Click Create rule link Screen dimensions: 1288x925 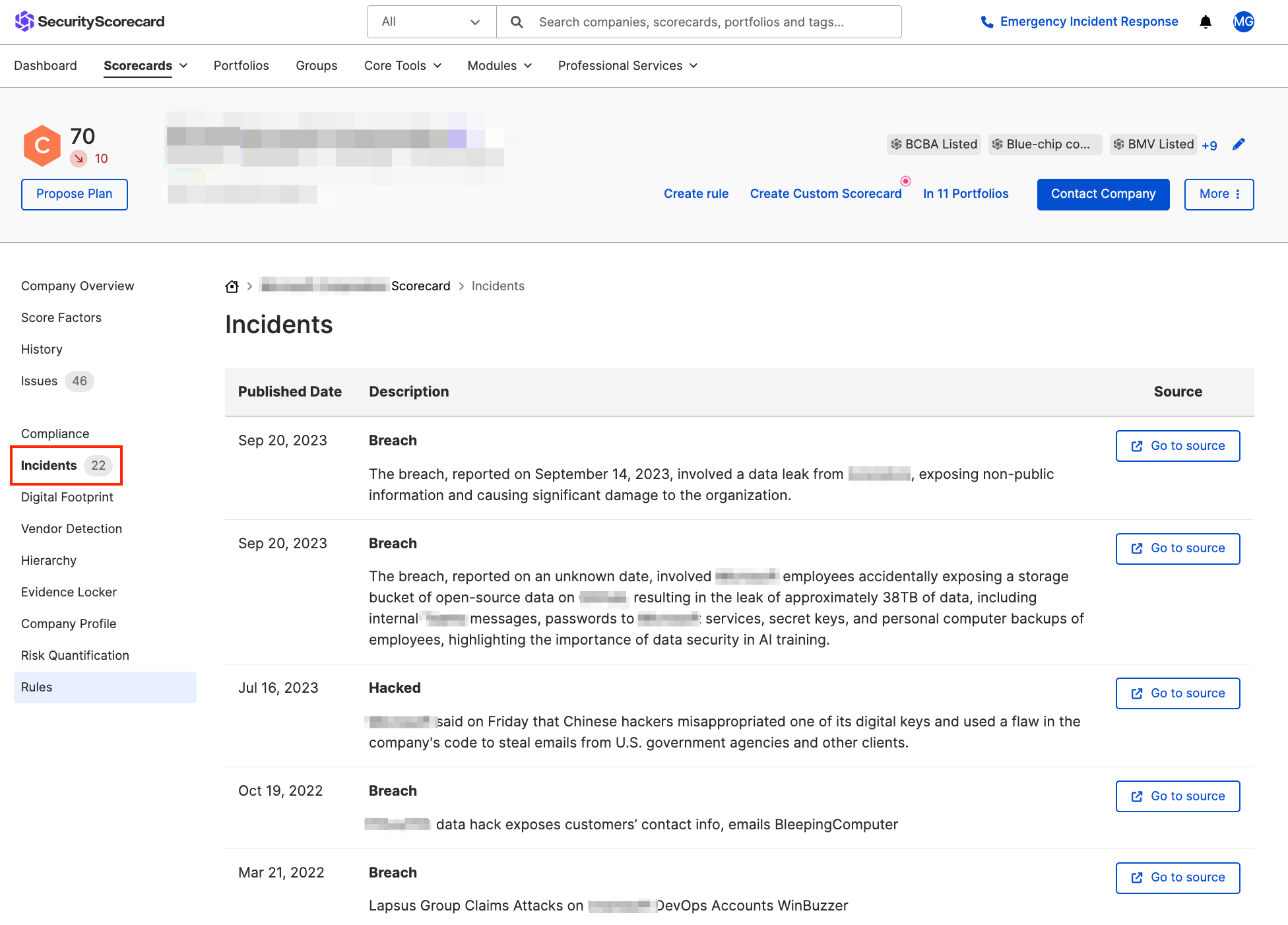point(696,194)
